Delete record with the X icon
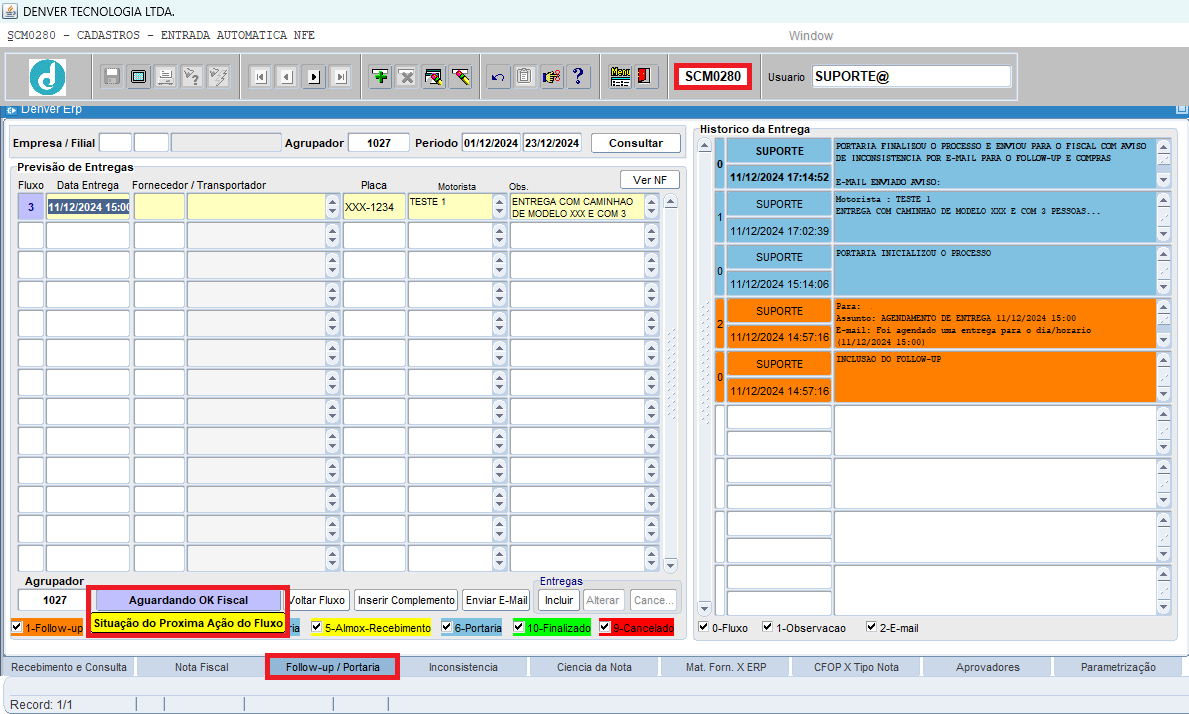Image resolution: width=1189 pixels, height=714 pixels. coord(406,77)
